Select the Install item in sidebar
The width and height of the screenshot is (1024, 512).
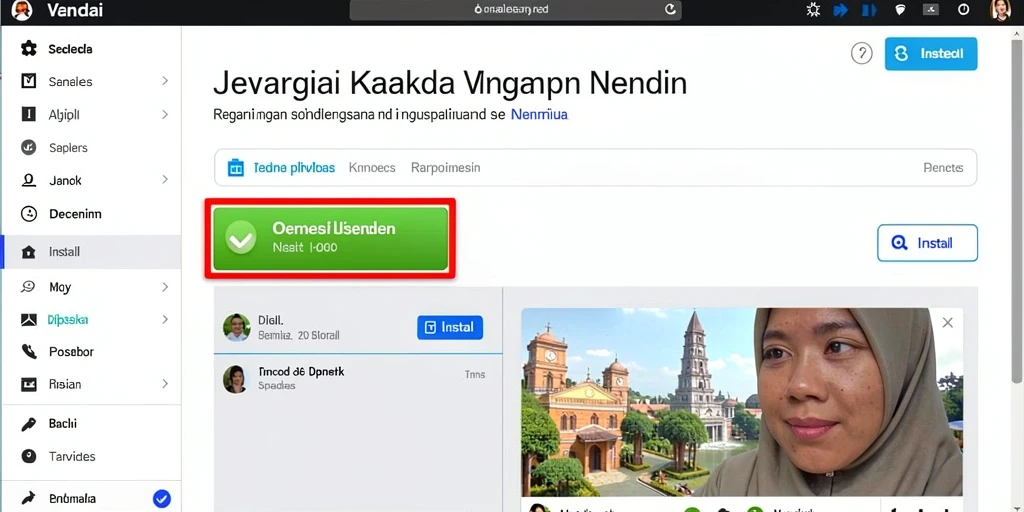(91, 252)
